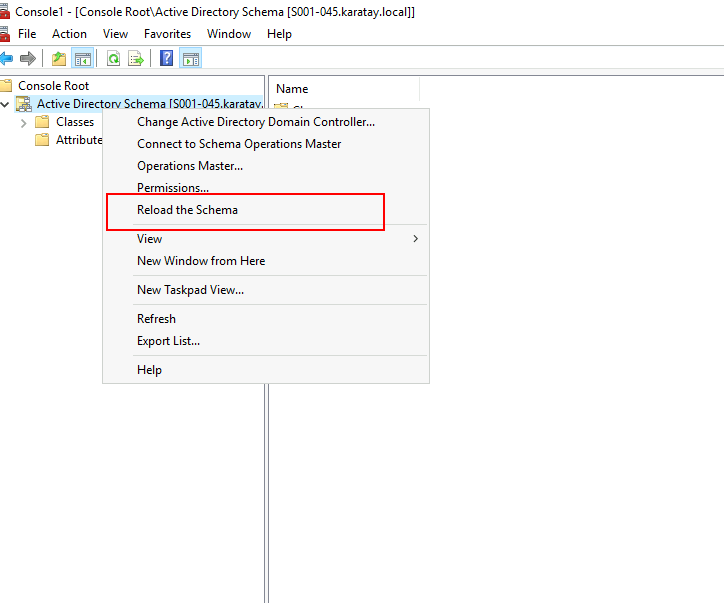
Task: Click the Export List toolbar icon
Action: [136, 59]
